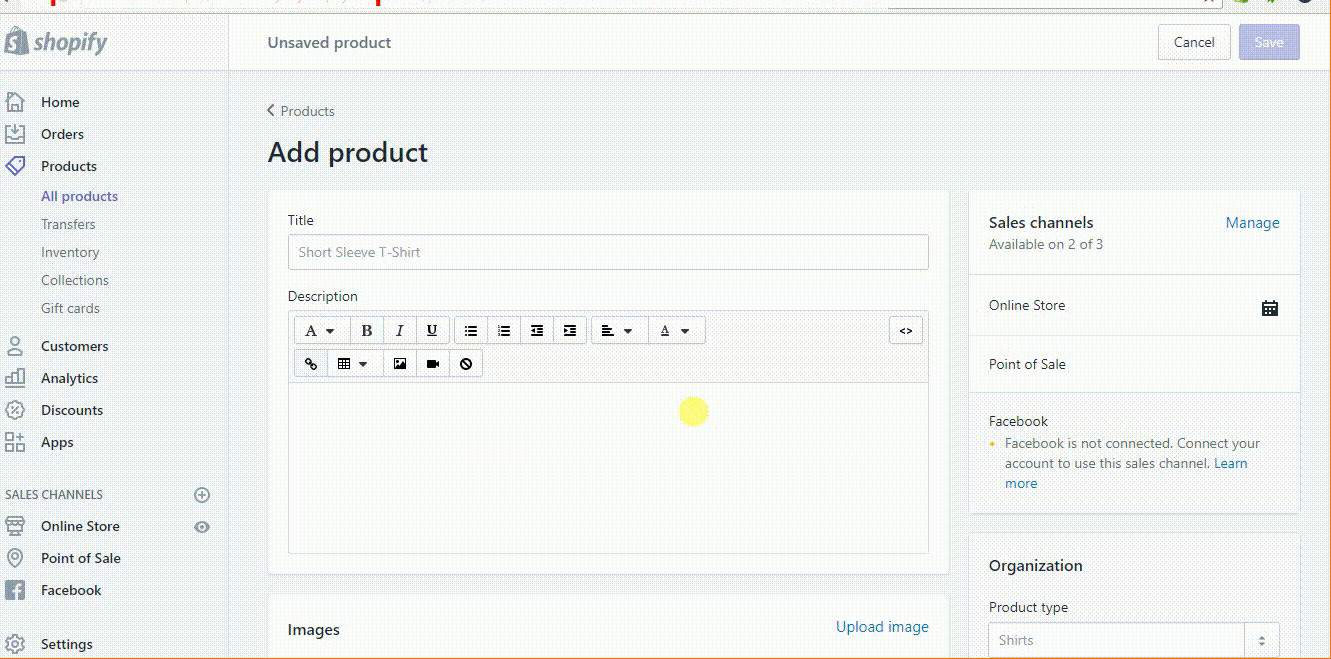Open availability calendar for Online Store channel
Image resolution: width=1331 pixels, height=659 pixels.
coord(1269,307)
